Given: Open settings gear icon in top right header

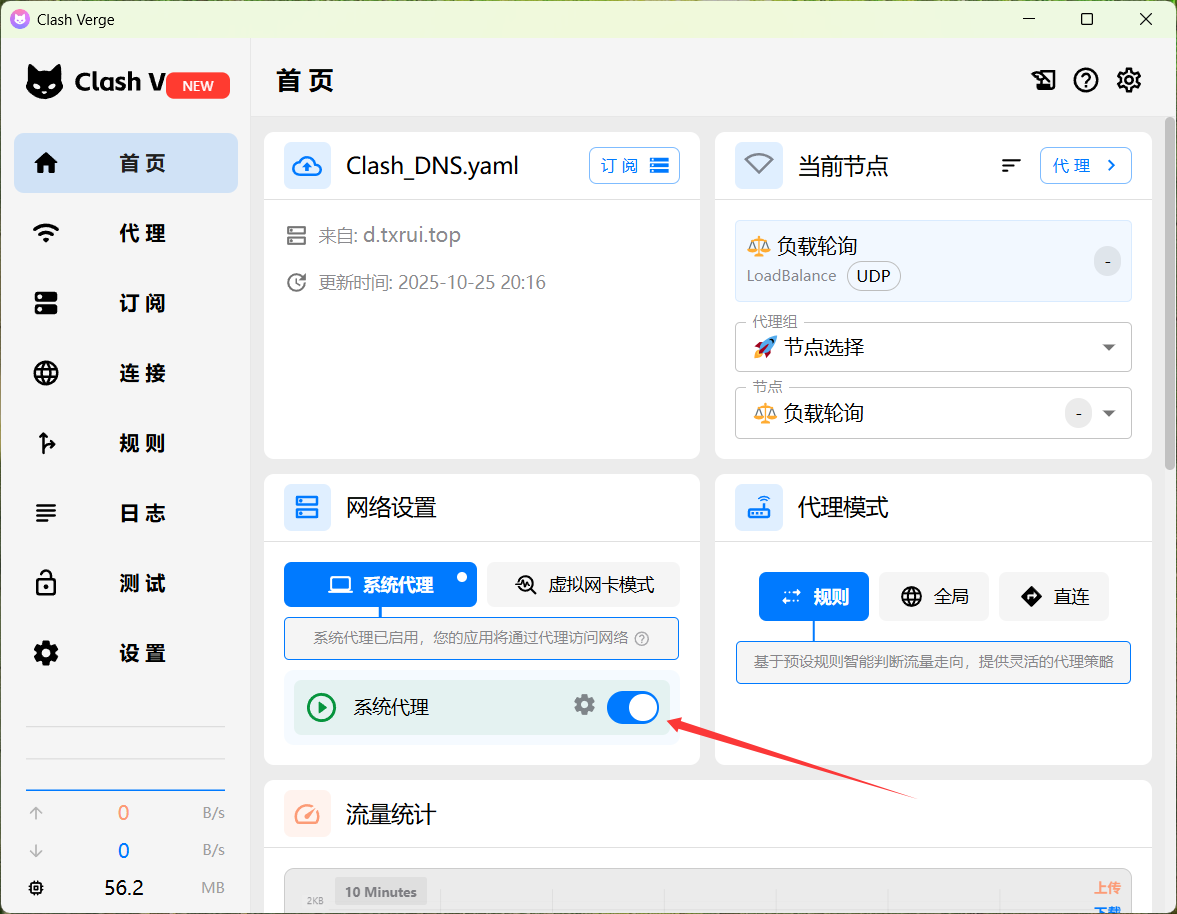Looking at the screenshot, I should click(x=1129, y=81).
